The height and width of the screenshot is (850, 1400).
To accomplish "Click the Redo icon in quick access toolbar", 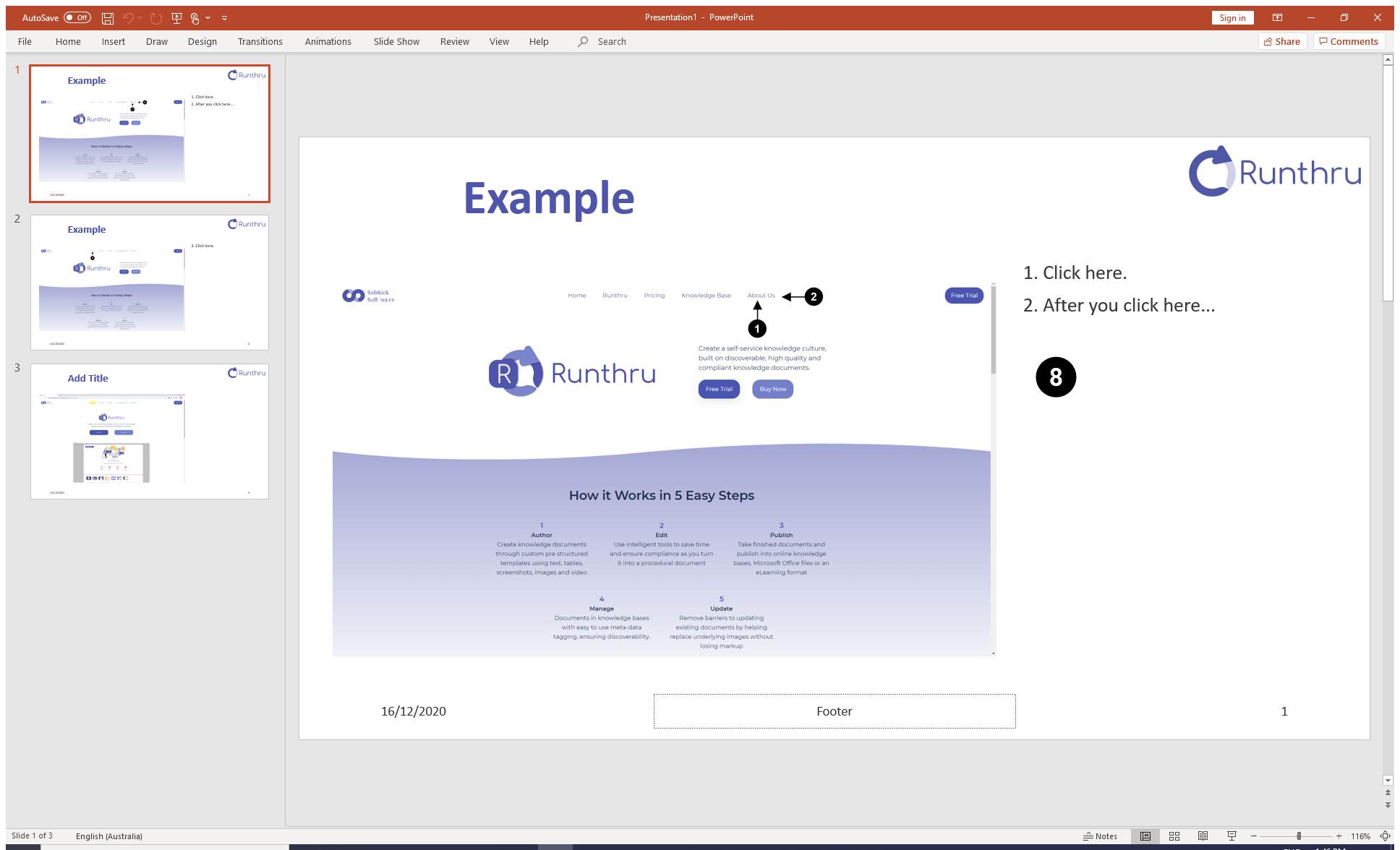I will click(155, 18).
